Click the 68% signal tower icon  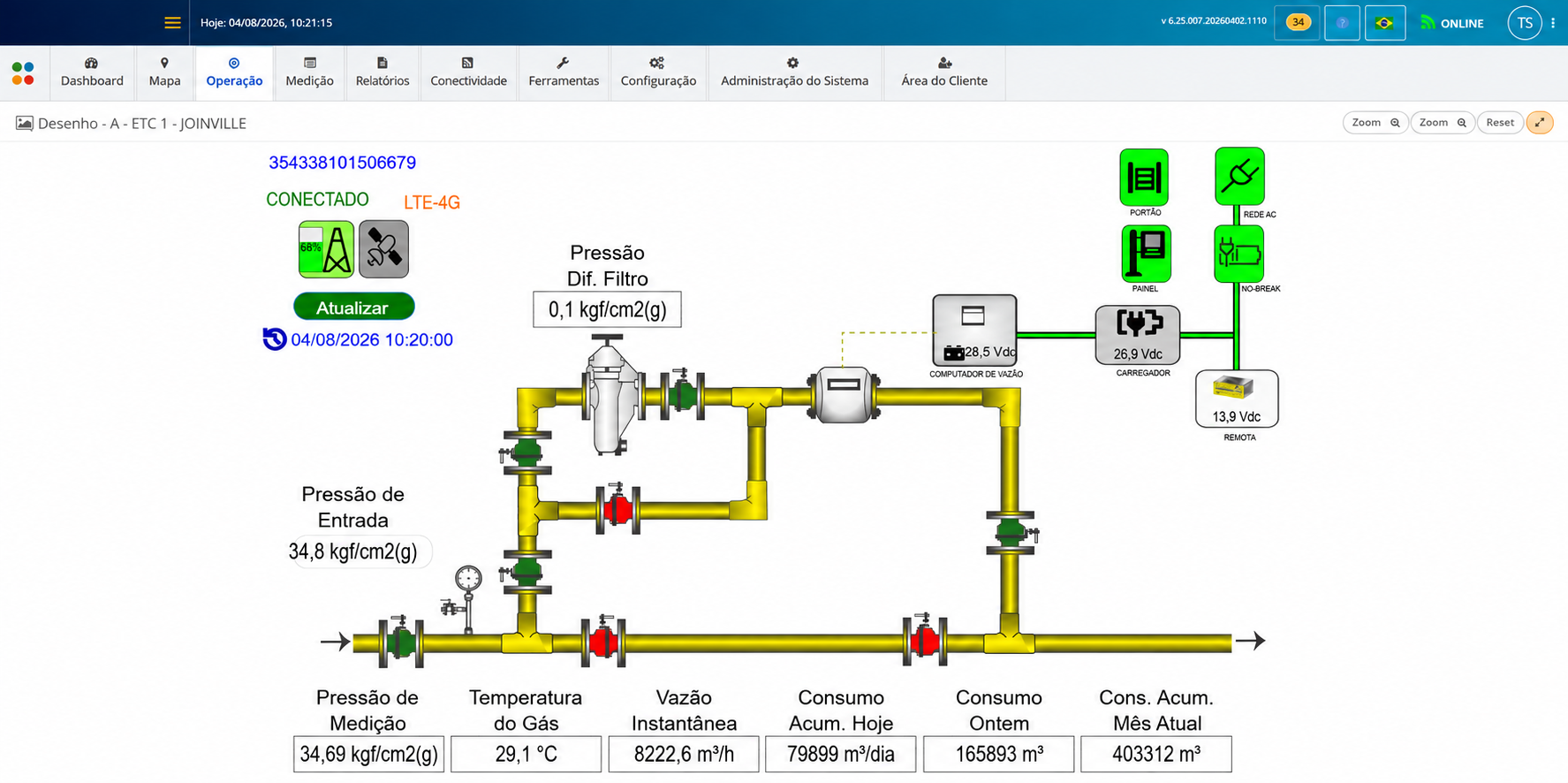click(x=326, y=249)
